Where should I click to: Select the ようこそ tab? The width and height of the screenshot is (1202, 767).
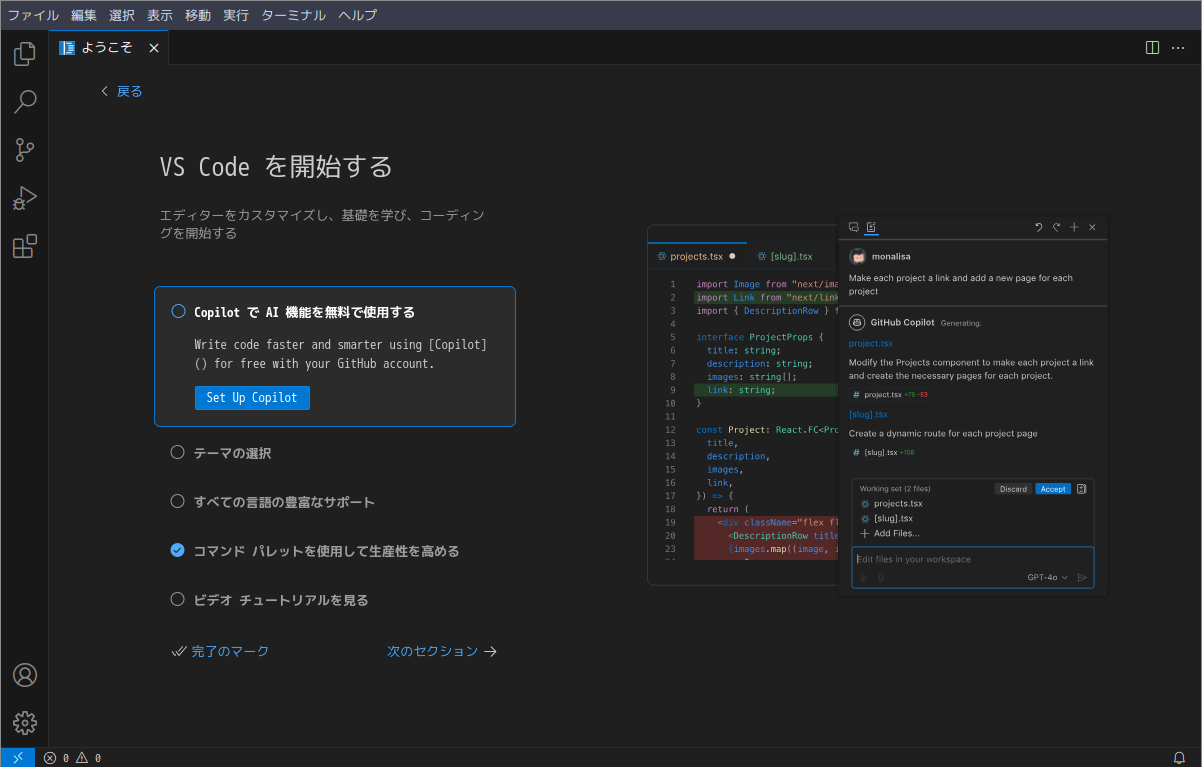pyautogui.click(x=108, y=47)
